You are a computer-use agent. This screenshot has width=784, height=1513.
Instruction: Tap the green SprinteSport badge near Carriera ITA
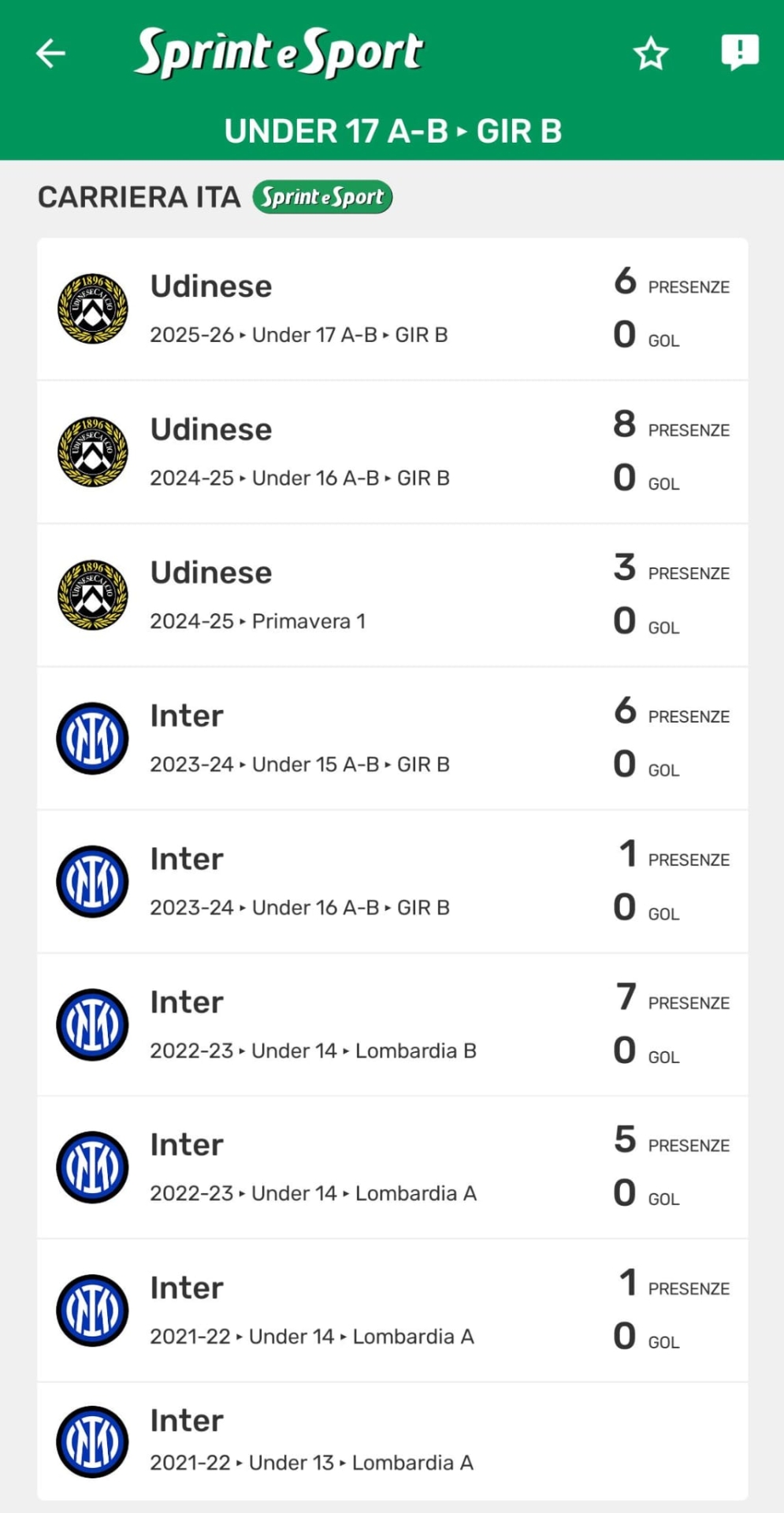(x=322, y=197)
